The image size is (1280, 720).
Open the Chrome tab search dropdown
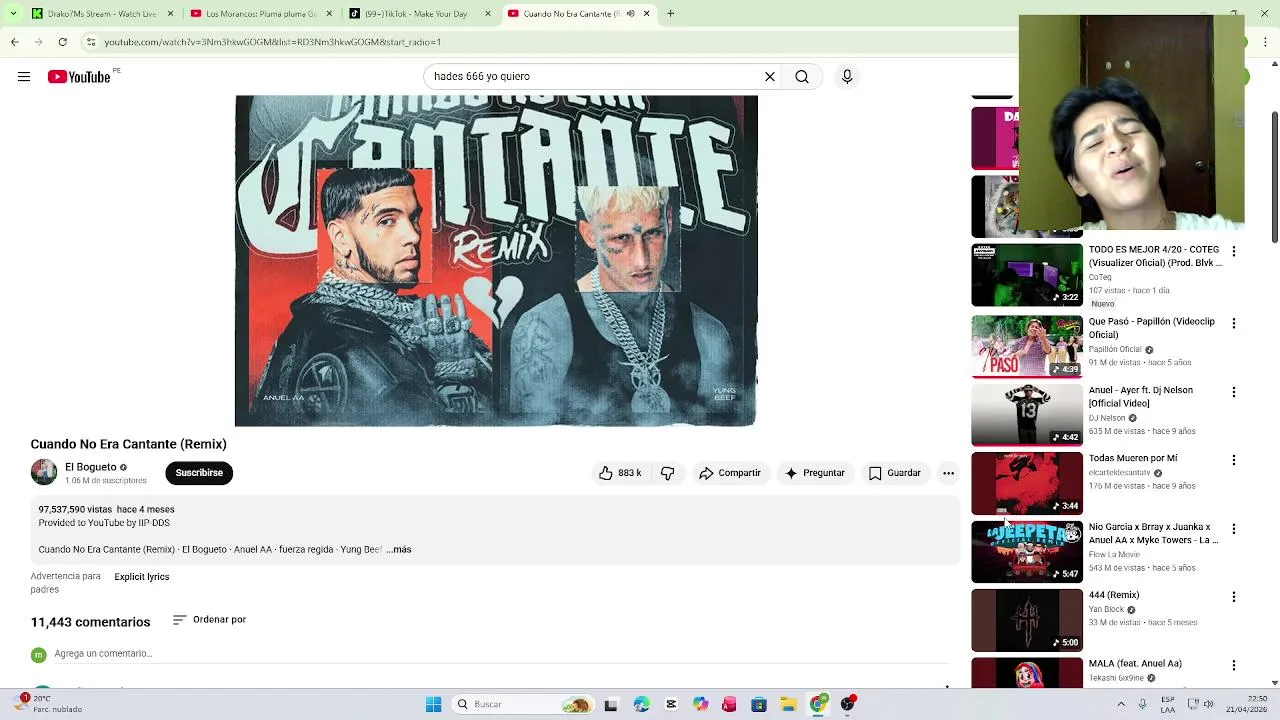pyautogui.click(x=13, y=13)
